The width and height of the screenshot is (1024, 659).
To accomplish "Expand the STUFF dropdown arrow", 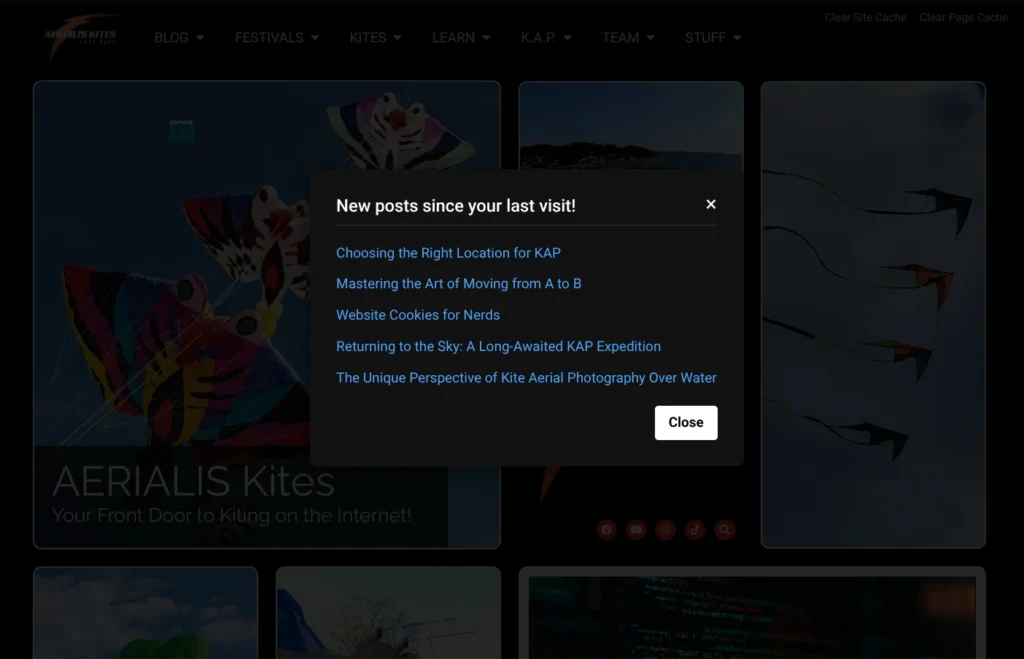I will coord(737,38).
